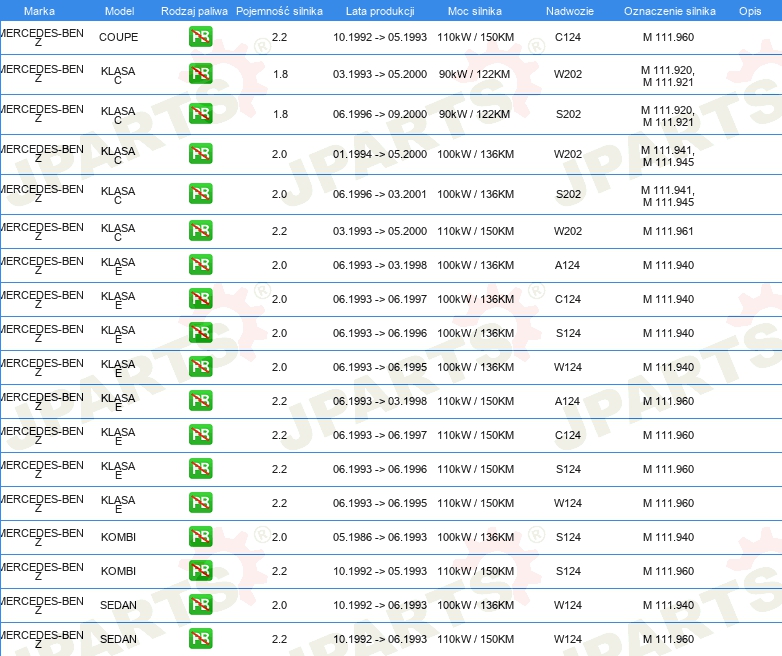Click the Nadwozie column header
Screen dimensions: 782x656
pyautogui.click(x=567, y=11)
